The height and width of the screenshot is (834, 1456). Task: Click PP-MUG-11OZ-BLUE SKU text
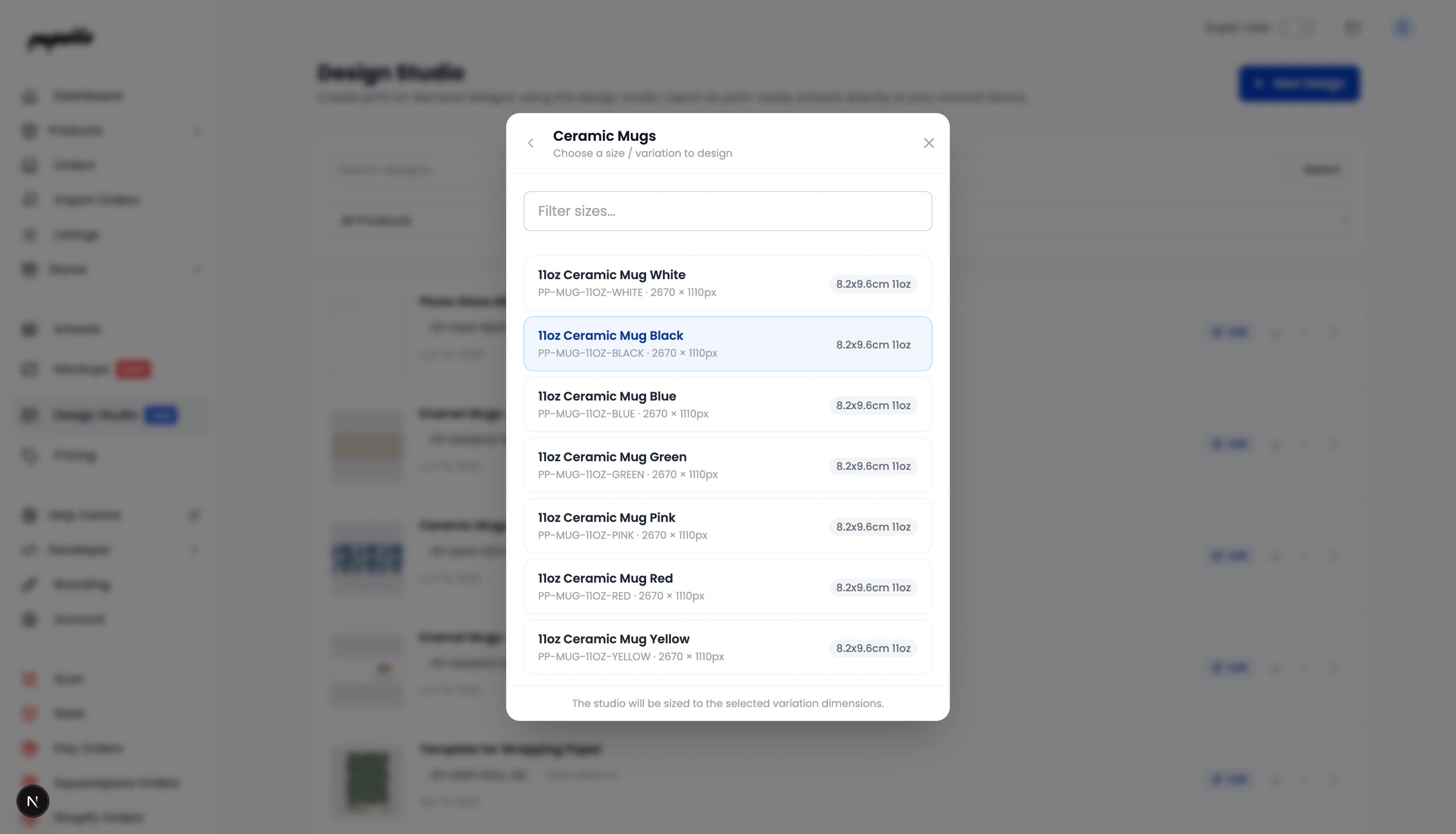[x=586, y=414]
